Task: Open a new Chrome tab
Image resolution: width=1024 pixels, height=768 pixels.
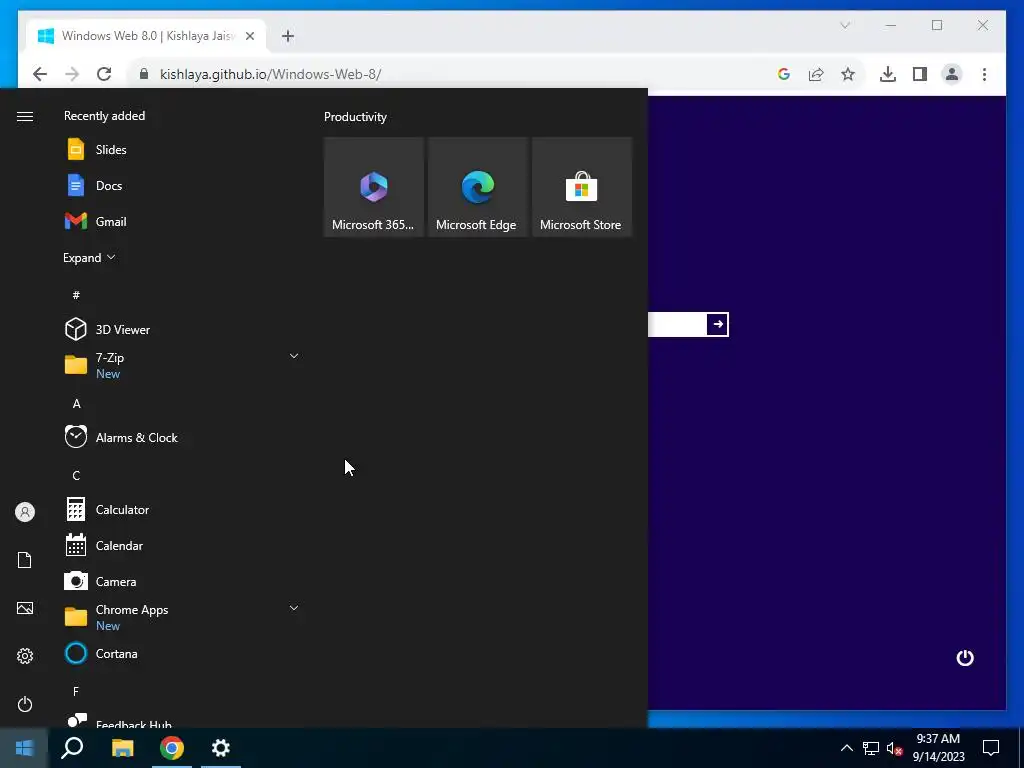Action: (x=288, y=36)
